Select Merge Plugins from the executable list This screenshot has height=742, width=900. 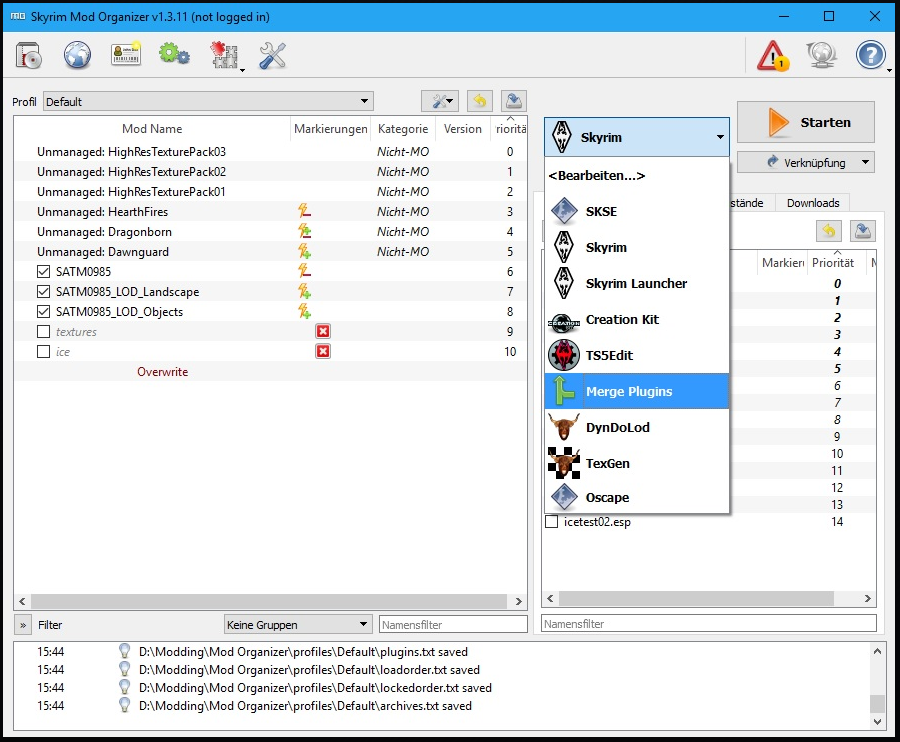(637, 391)
